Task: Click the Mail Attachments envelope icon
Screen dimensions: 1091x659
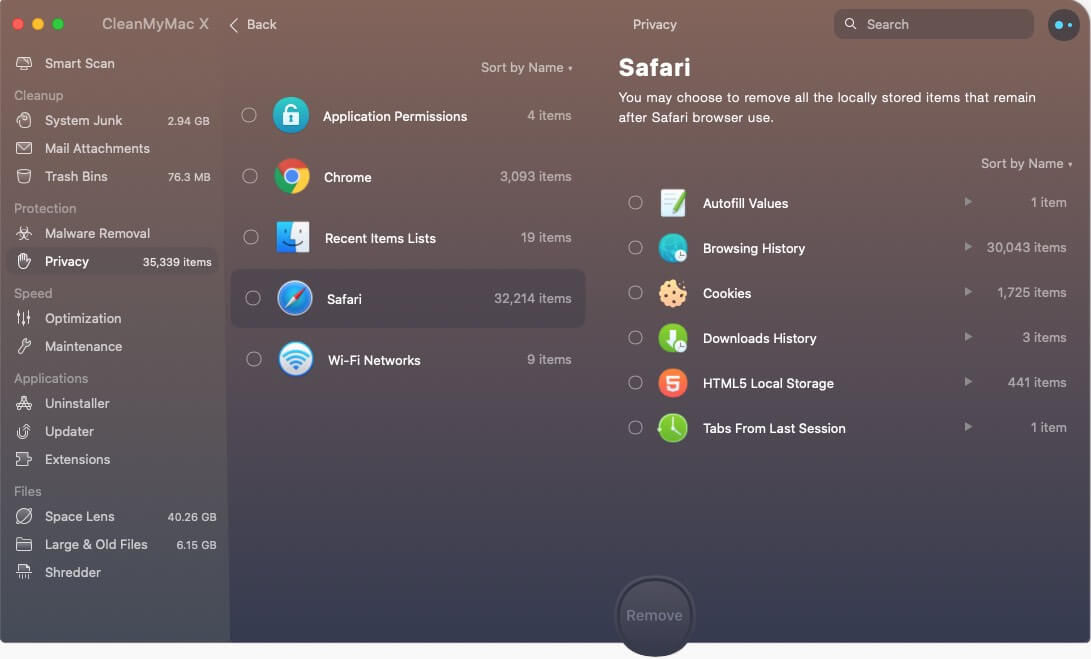Action: click(x=24, y=148)
